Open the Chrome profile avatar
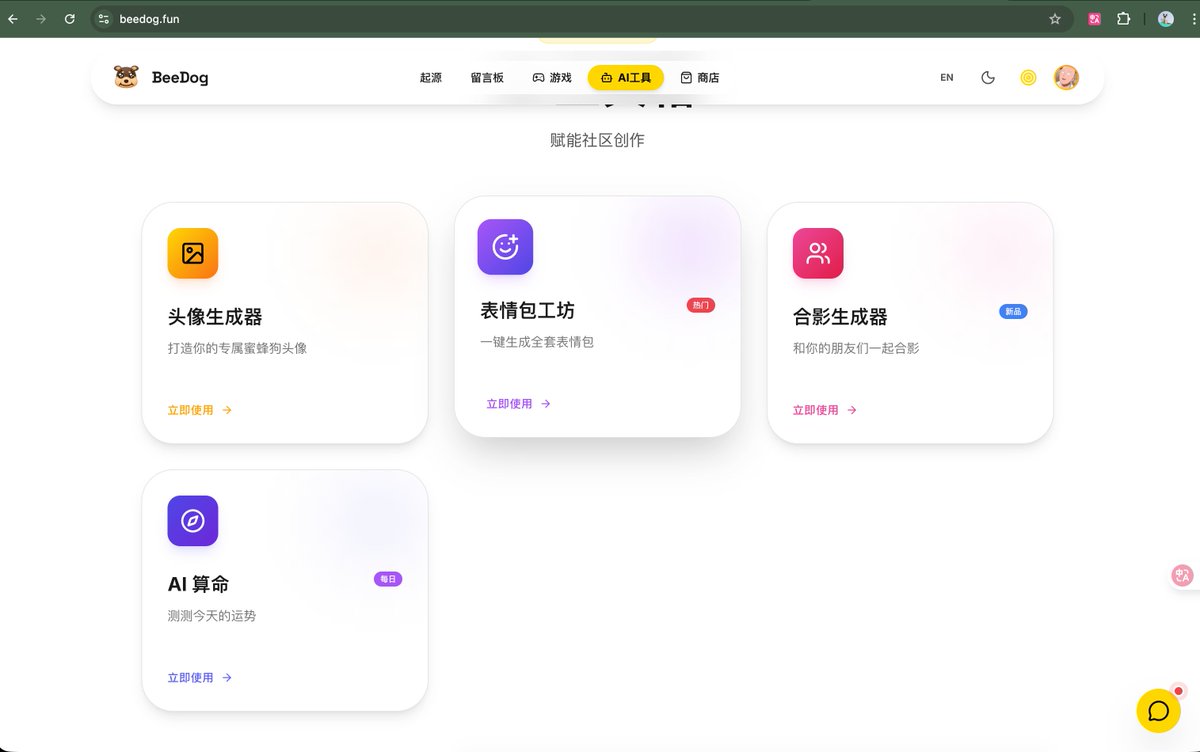 point(1165,18)
